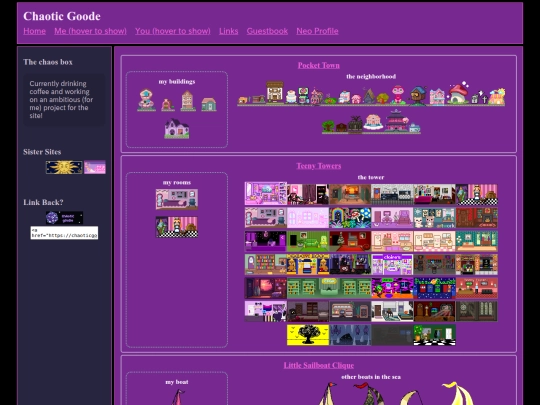Image resolution: width=540 pixels, height=405 pixels.
Task: Click the blue-roofed birdhouse in the neighborhood
Action: tap(418, 95)
